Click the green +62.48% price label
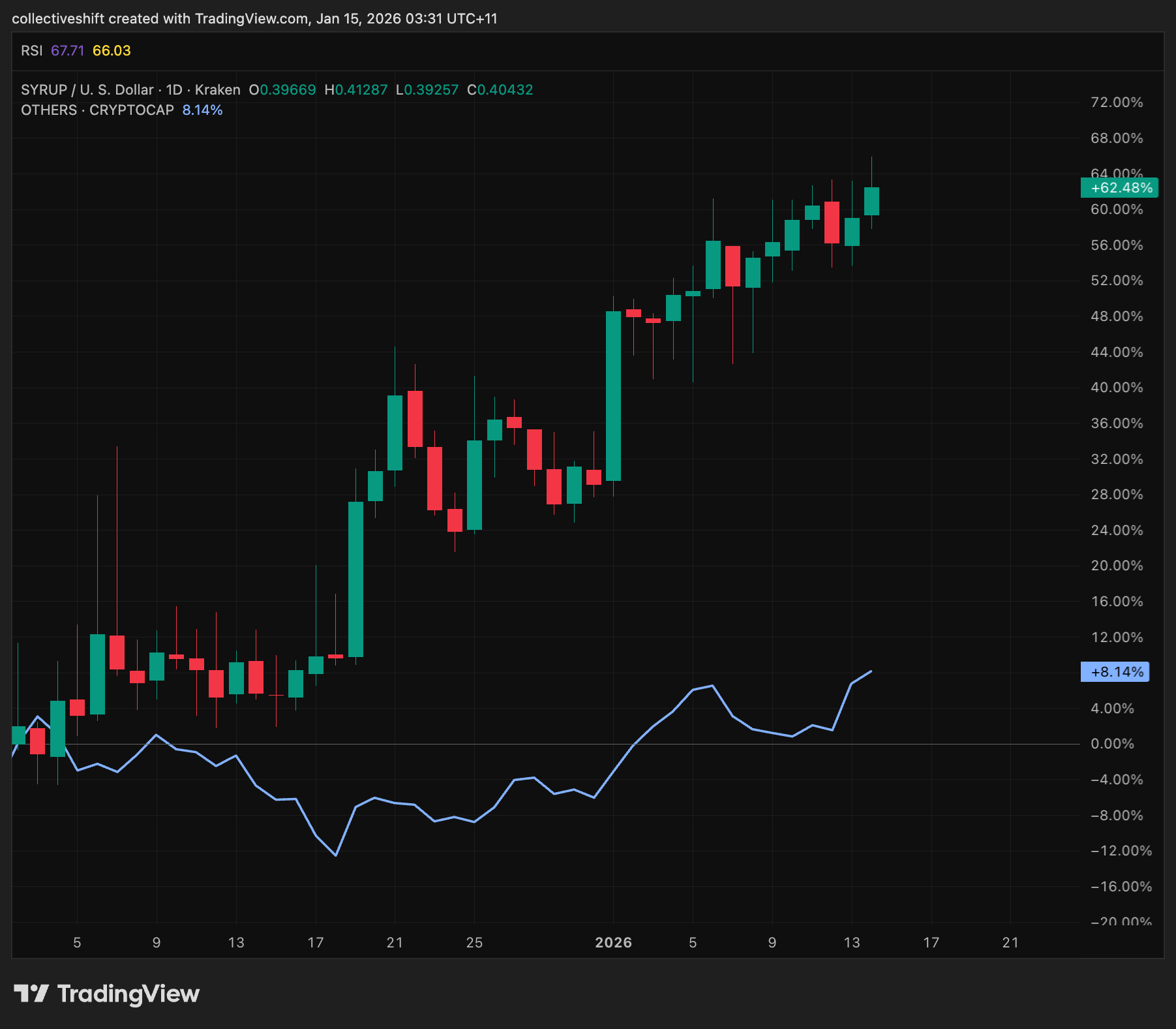This screenshot has width=1176, height=1029. pos(1120,188)
